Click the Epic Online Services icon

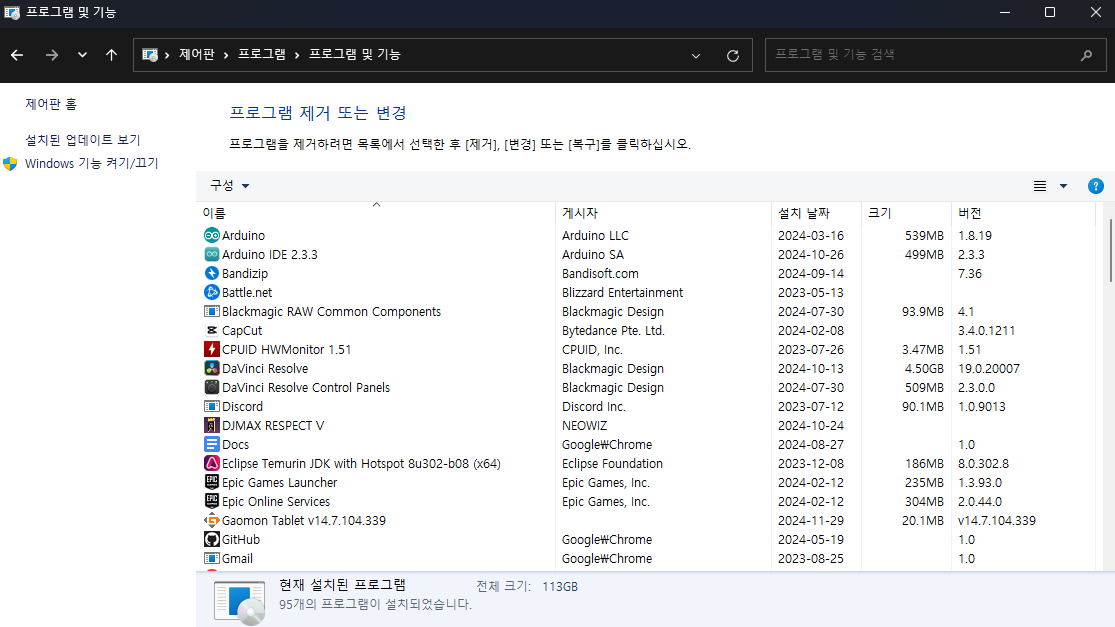(211, 502)
